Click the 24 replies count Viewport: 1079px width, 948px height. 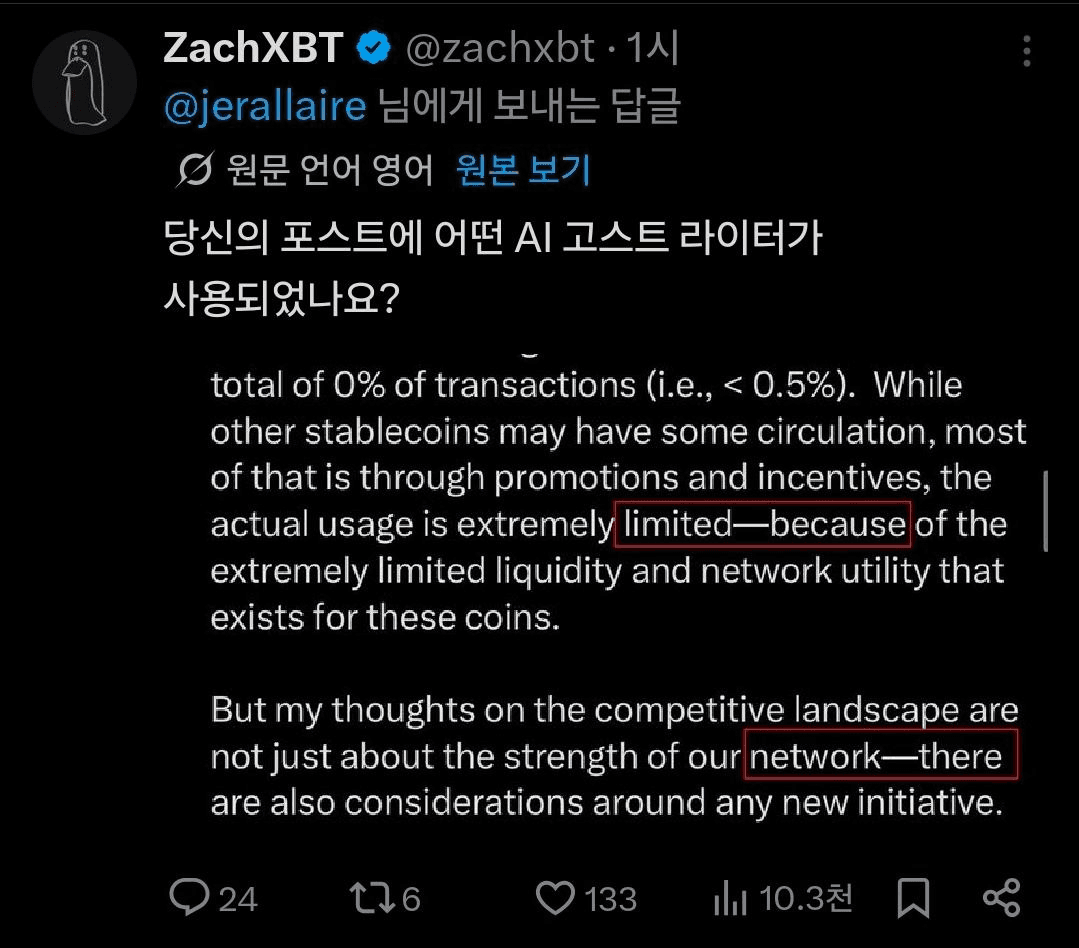238,899
